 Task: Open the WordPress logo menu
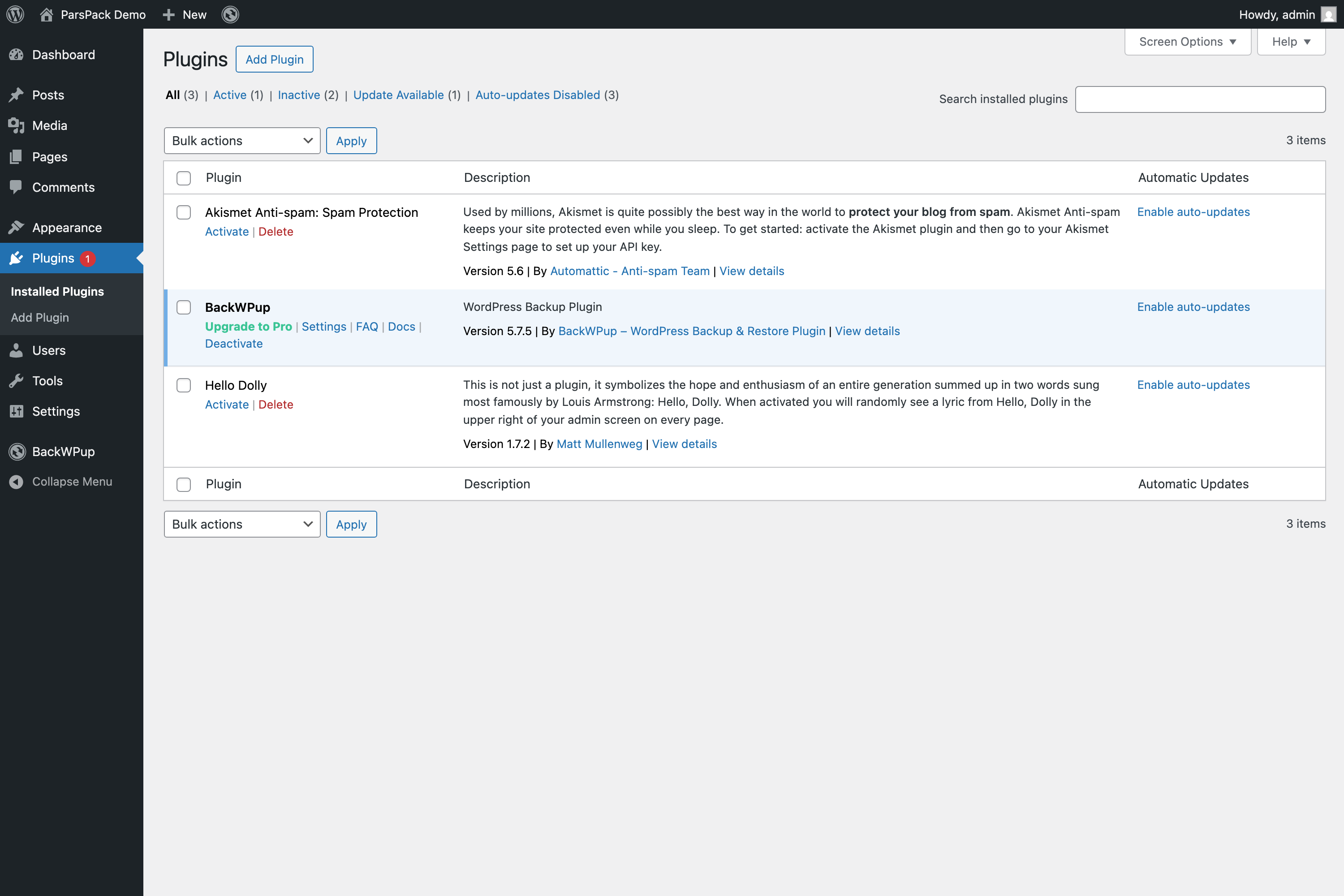15,14
